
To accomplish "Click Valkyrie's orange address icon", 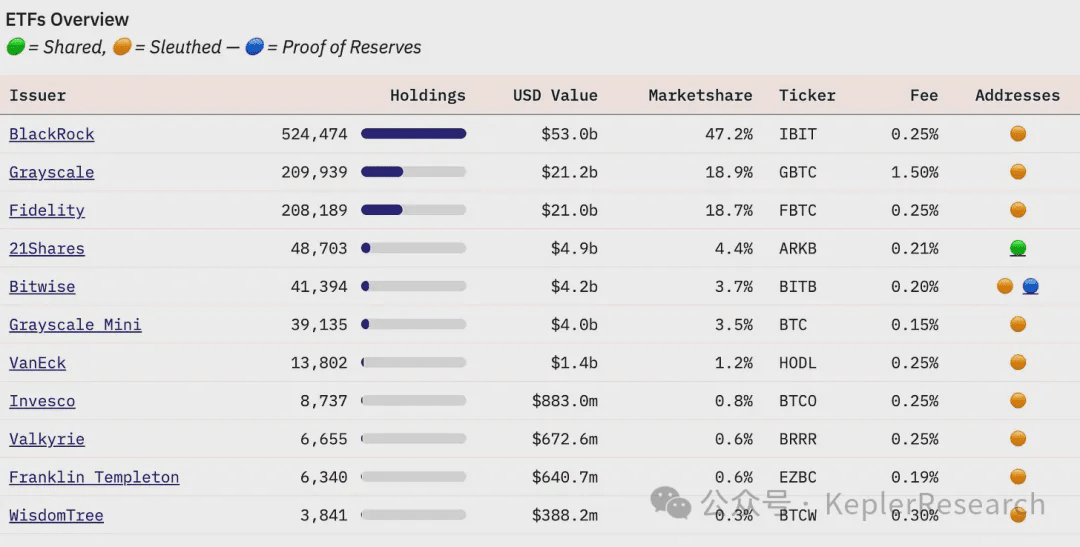I will (x=1018, y=438).
